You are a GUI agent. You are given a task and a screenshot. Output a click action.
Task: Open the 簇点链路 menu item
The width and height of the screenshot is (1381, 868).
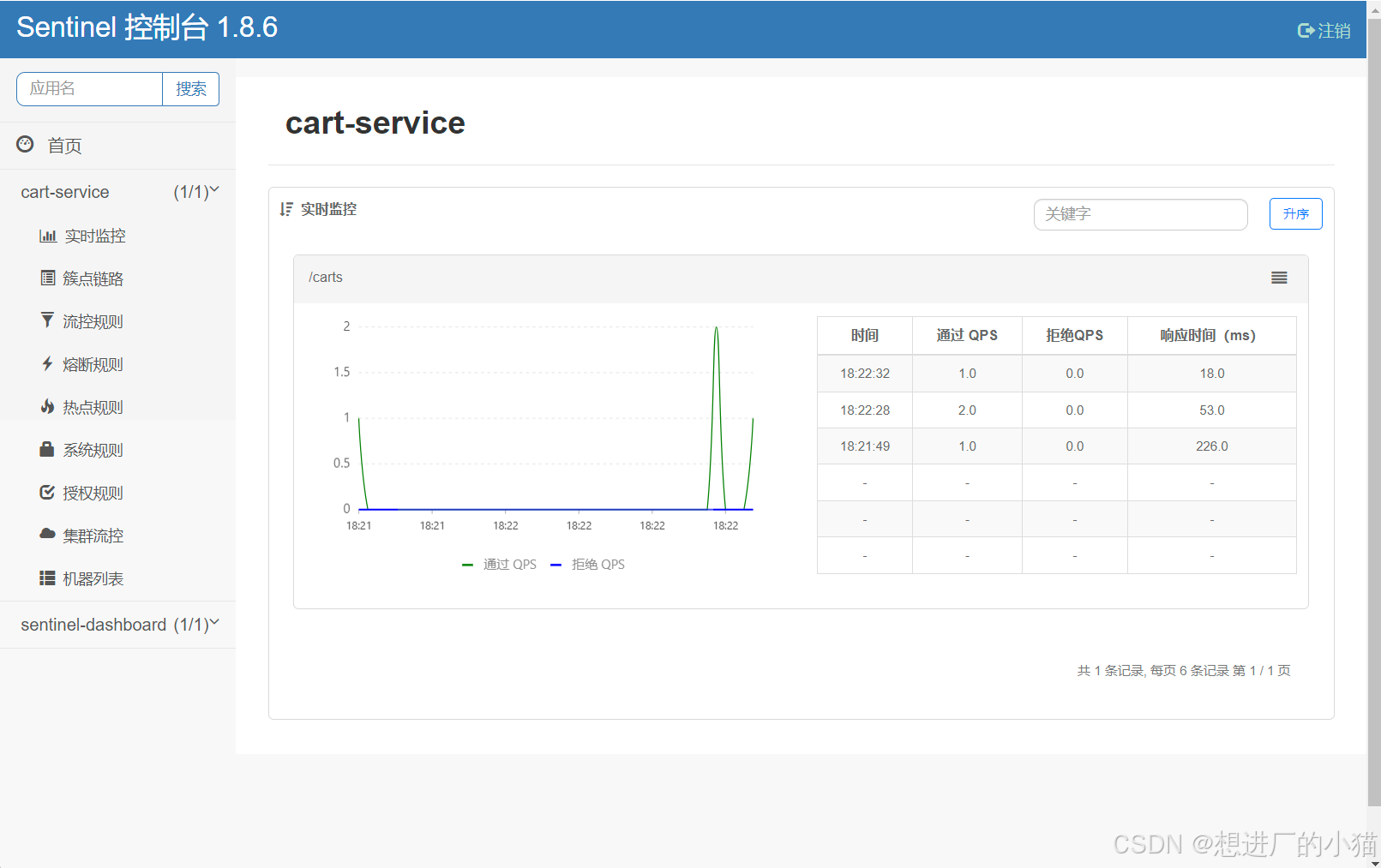tap(93, 278)
